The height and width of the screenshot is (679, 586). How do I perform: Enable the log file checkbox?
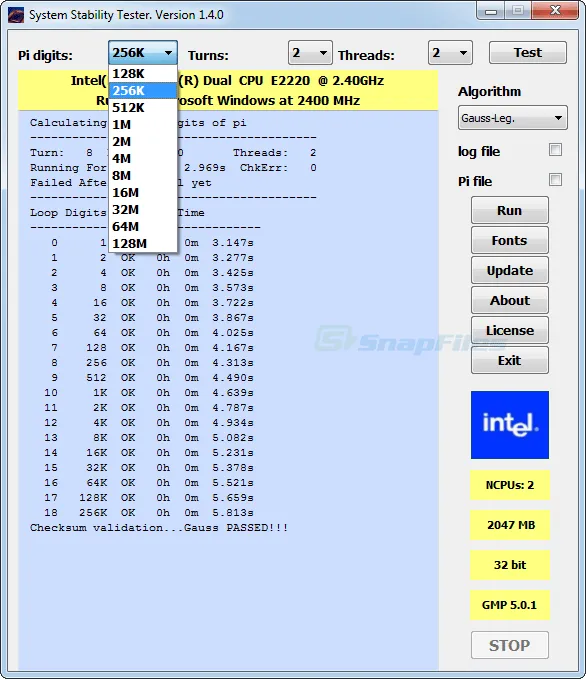[x=555, y=150]
